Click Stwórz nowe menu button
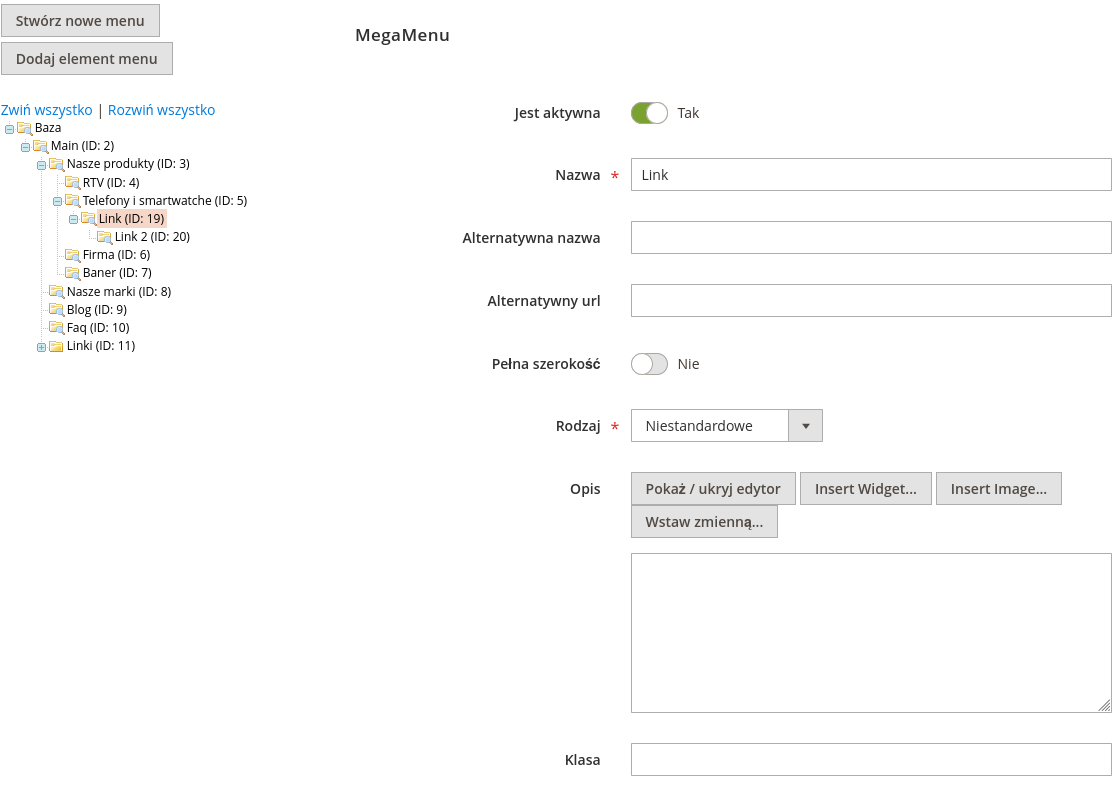This screenshot has height=785, width=1115. point(80,21)
